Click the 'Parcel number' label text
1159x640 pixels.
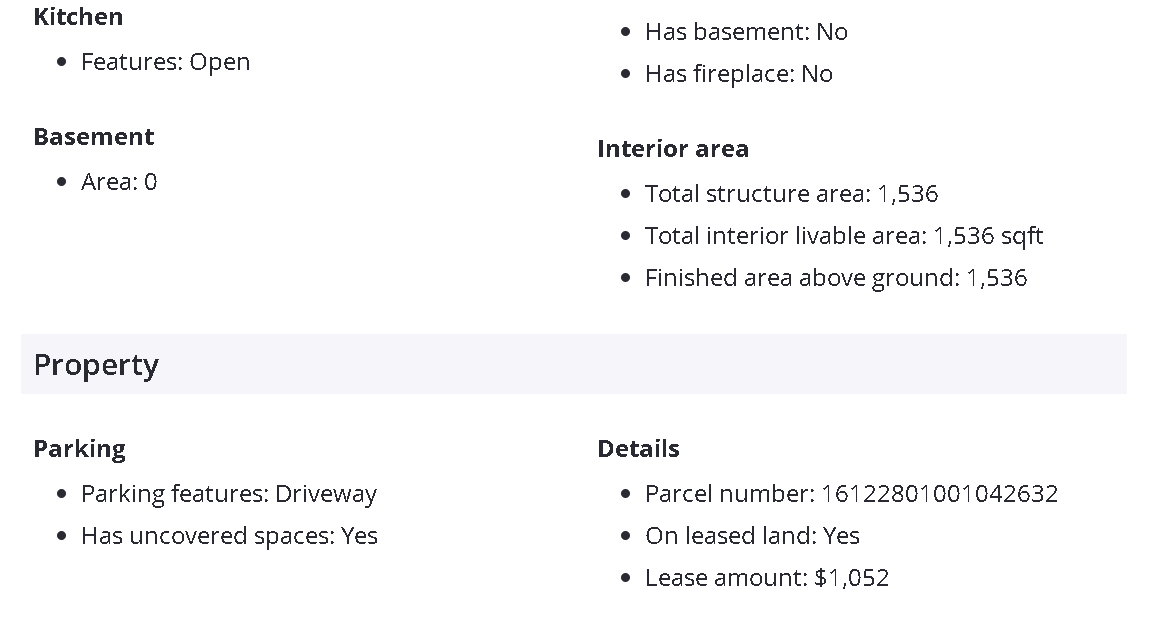point(729,494)
